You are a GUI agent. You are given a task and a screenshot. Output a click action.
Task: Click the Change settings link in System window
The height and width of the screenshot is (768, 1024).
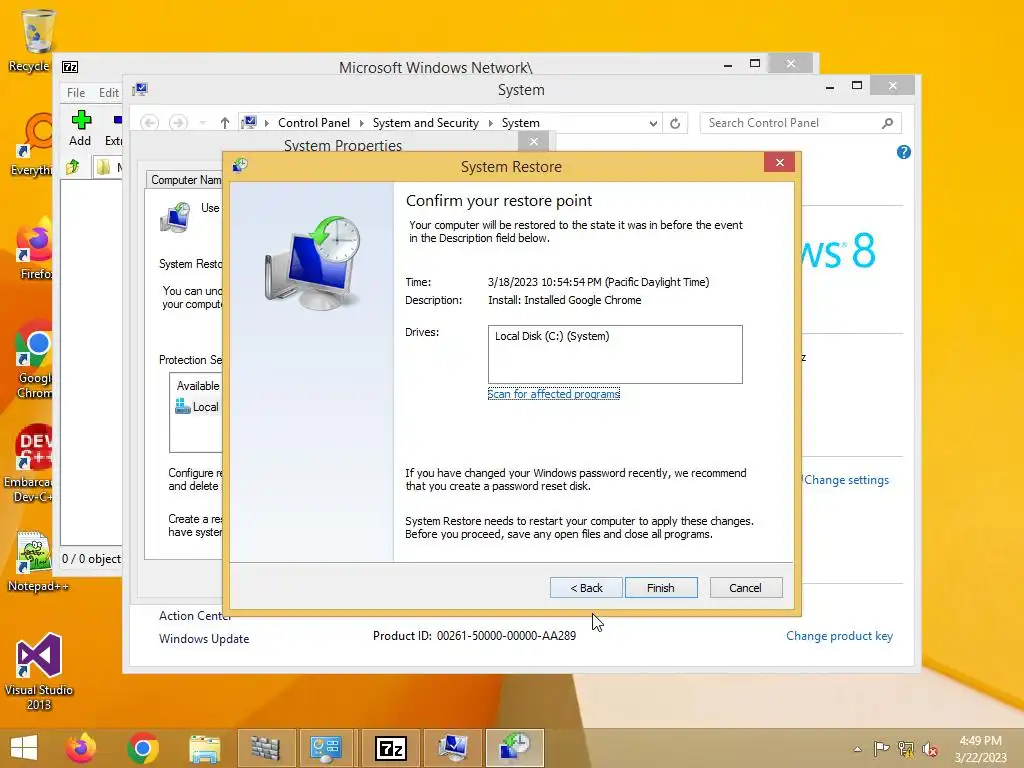(x=846, y=480)
